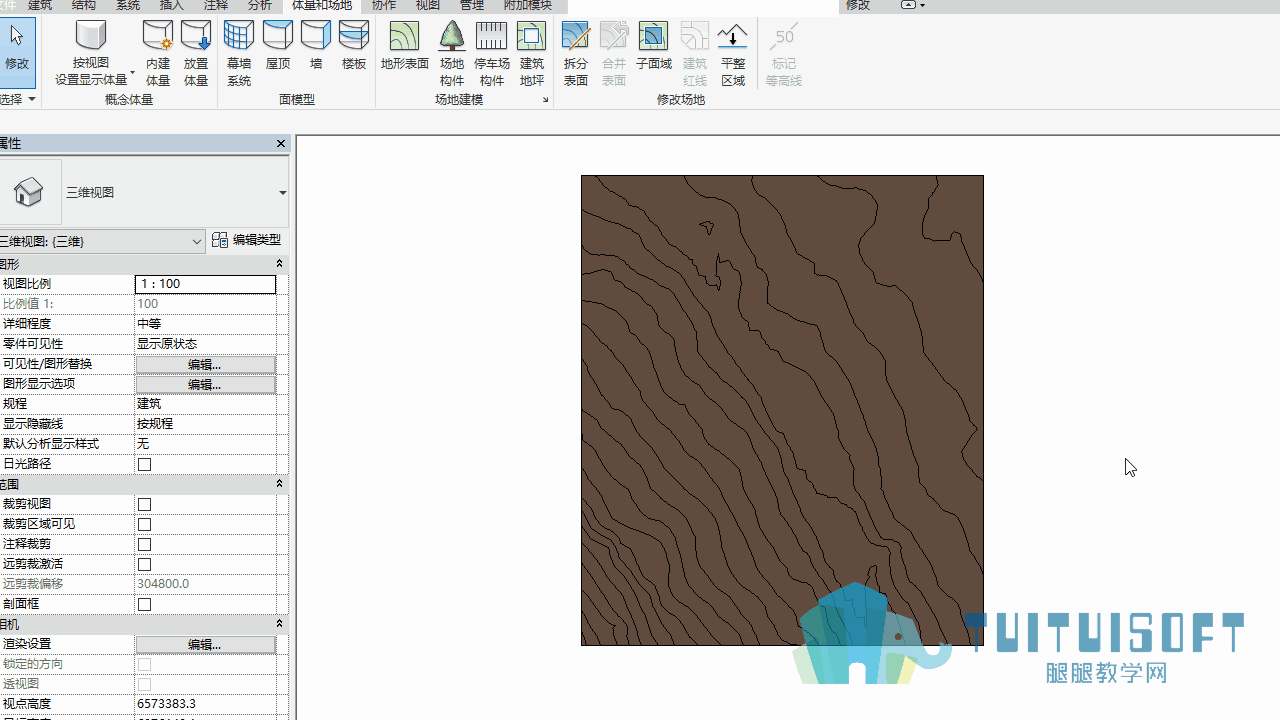Select the 楼板 face tool
The height and width of the screenshot is (720, 1280).
pos(354,45)
